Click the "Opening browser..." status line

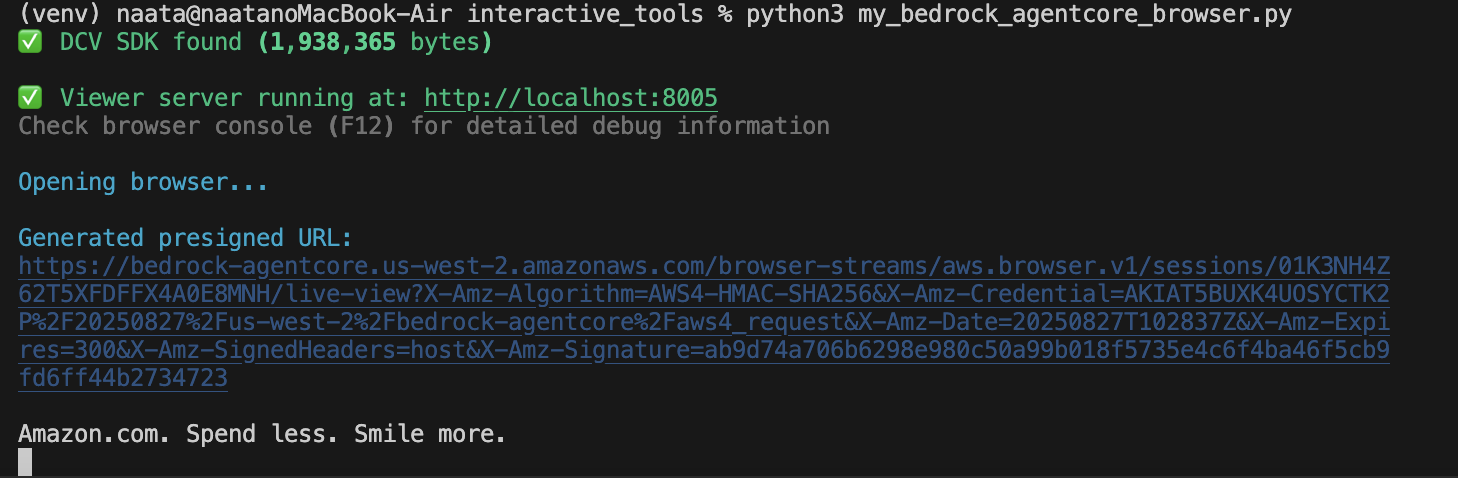pyautogui.click(x=143, y=182)
